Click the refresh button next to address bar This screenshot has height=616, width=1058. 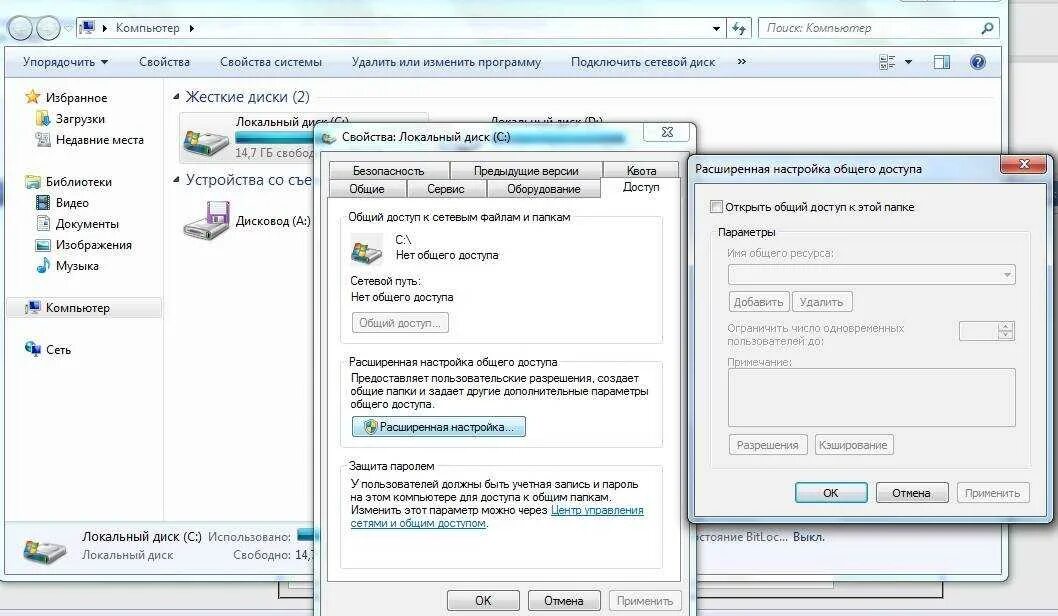(739, 28)
